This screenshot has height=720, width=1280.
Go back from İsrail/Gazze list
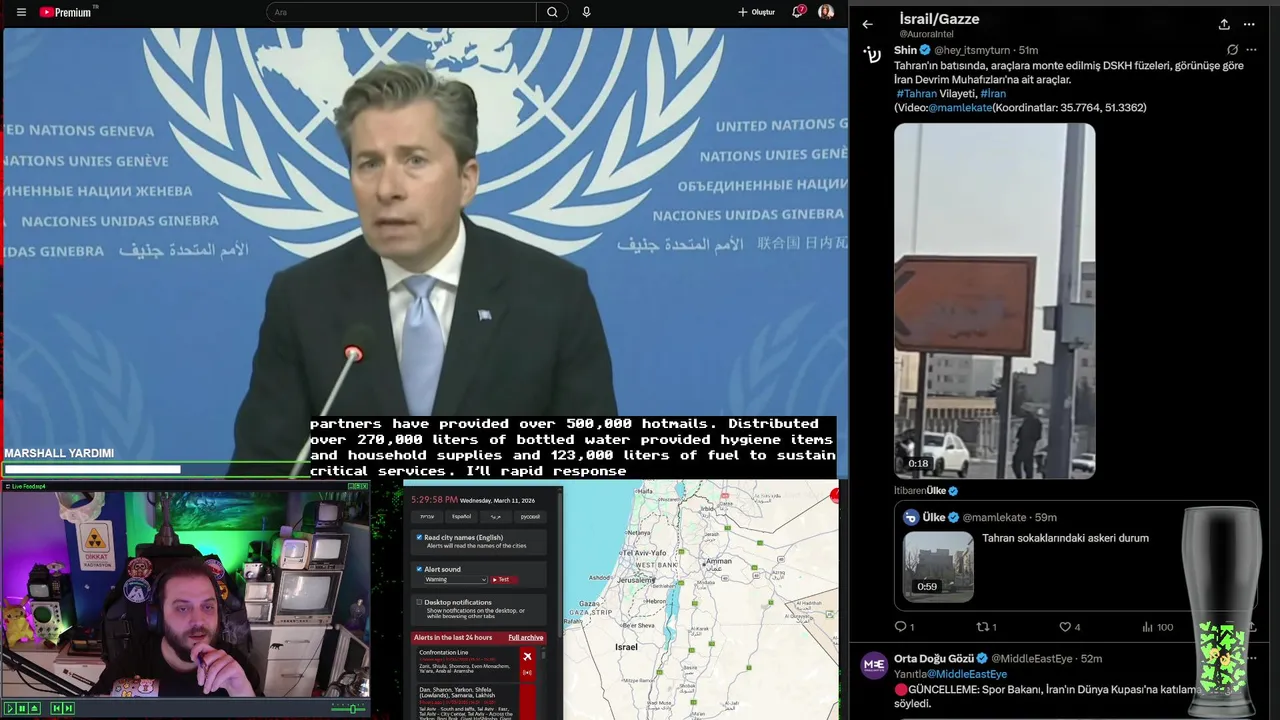(868, 24)
